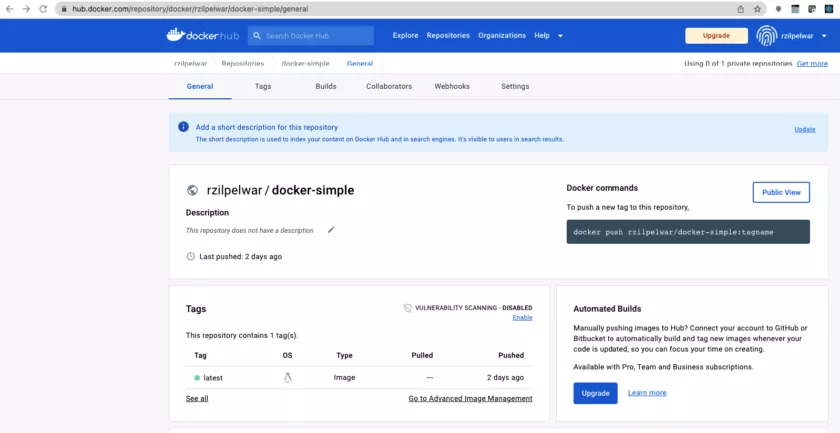Click the browser back arrow
The image size is (840, 433).
(9, 9)
